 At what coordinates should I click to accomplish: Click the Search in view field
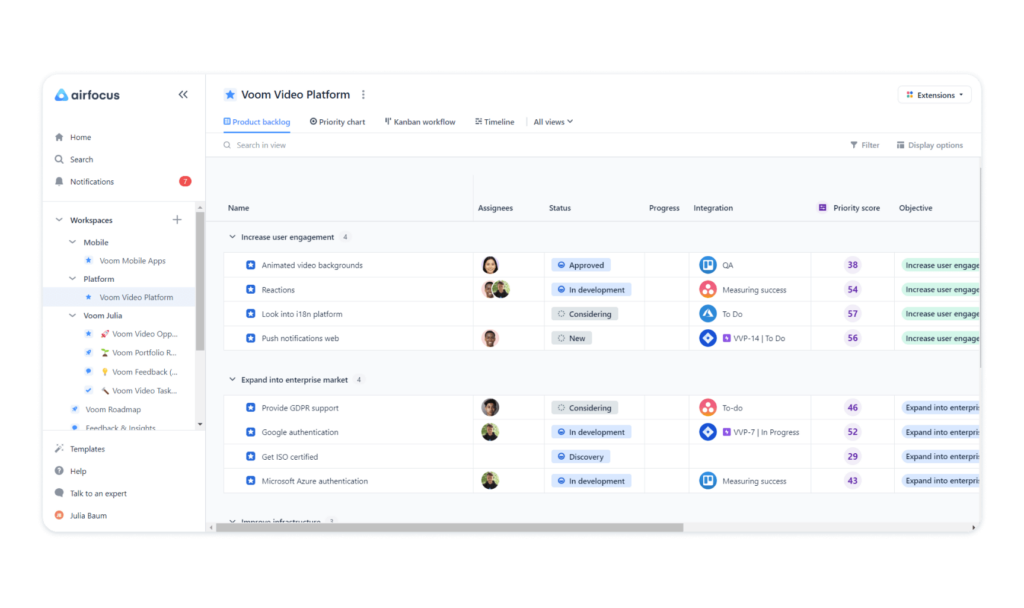[261, 146]
